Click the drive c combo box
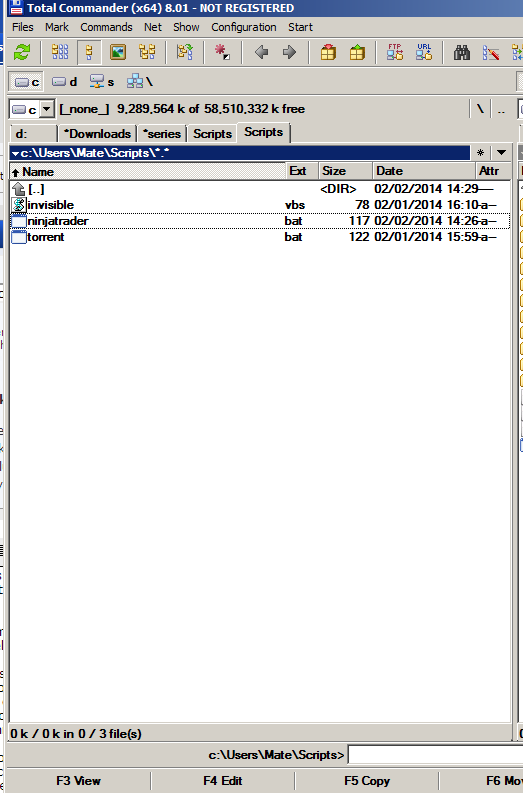 [x=32, y=109]
